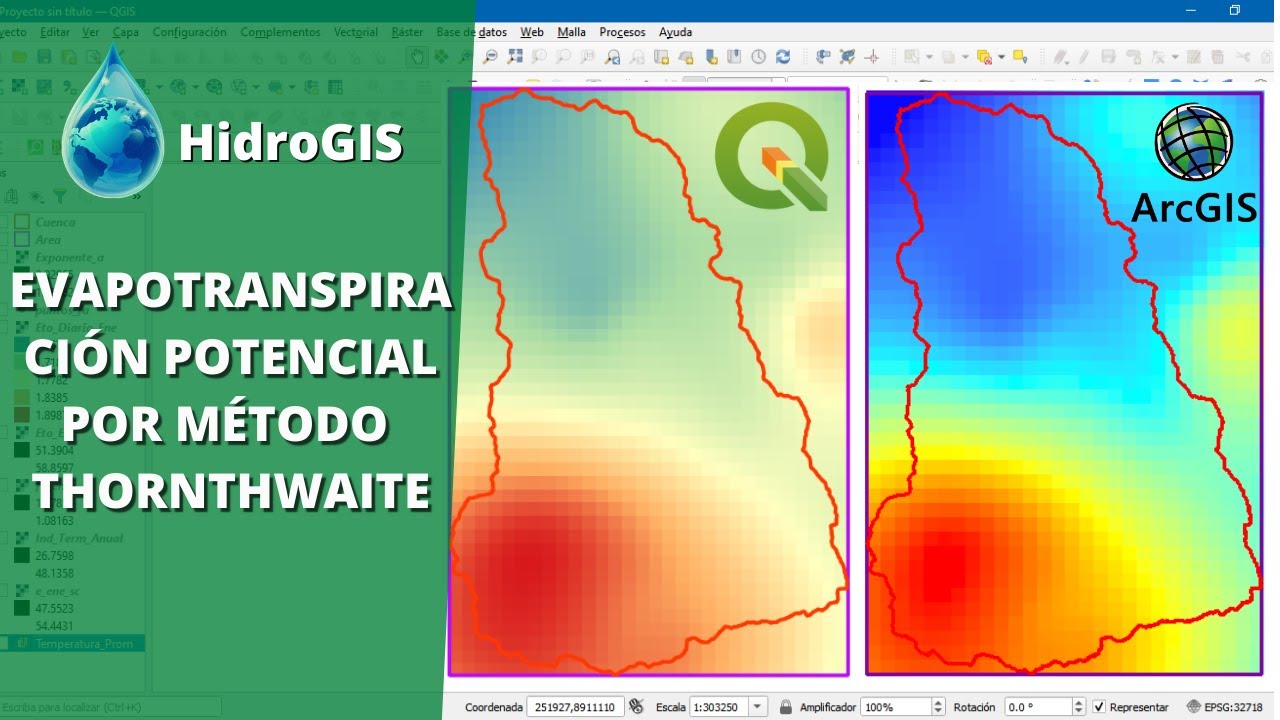Click the Select by Location yellow icon

pos(1019,57)
